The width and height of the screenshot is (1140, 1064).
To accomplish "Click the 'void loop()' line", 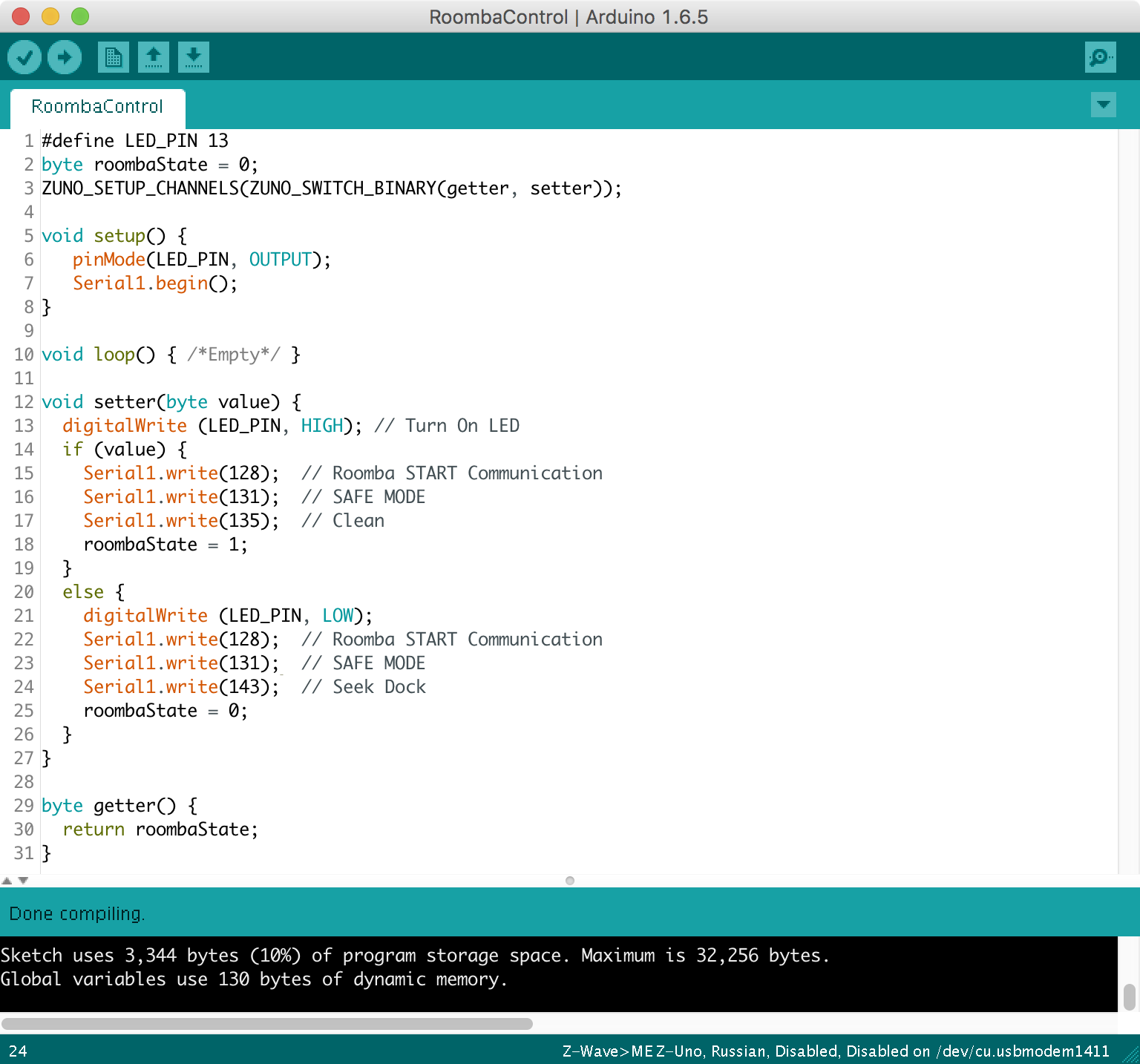I will pos(171,355).
